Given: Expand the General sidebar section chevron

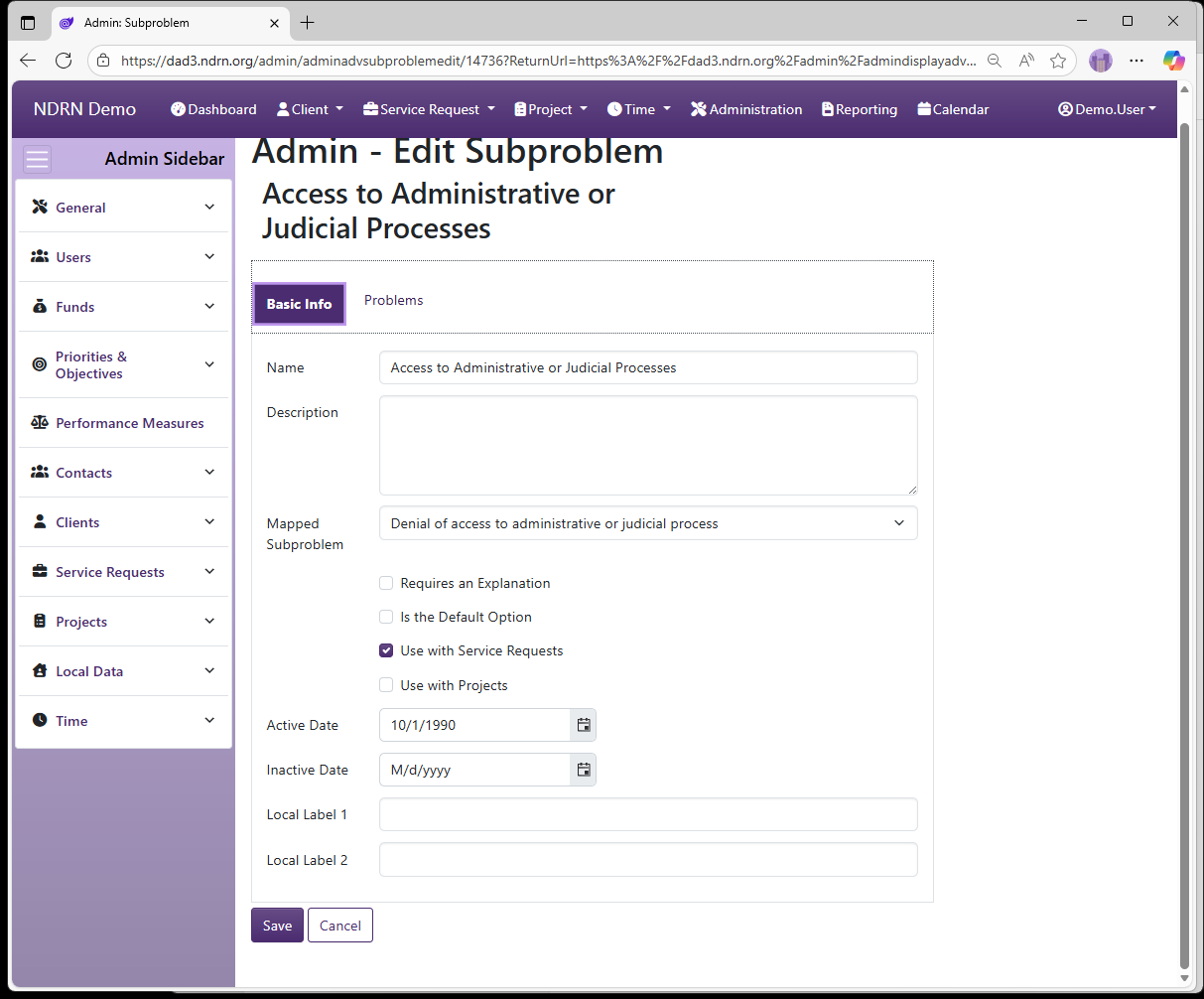Looking at the screenshot, I should point(209,207).
